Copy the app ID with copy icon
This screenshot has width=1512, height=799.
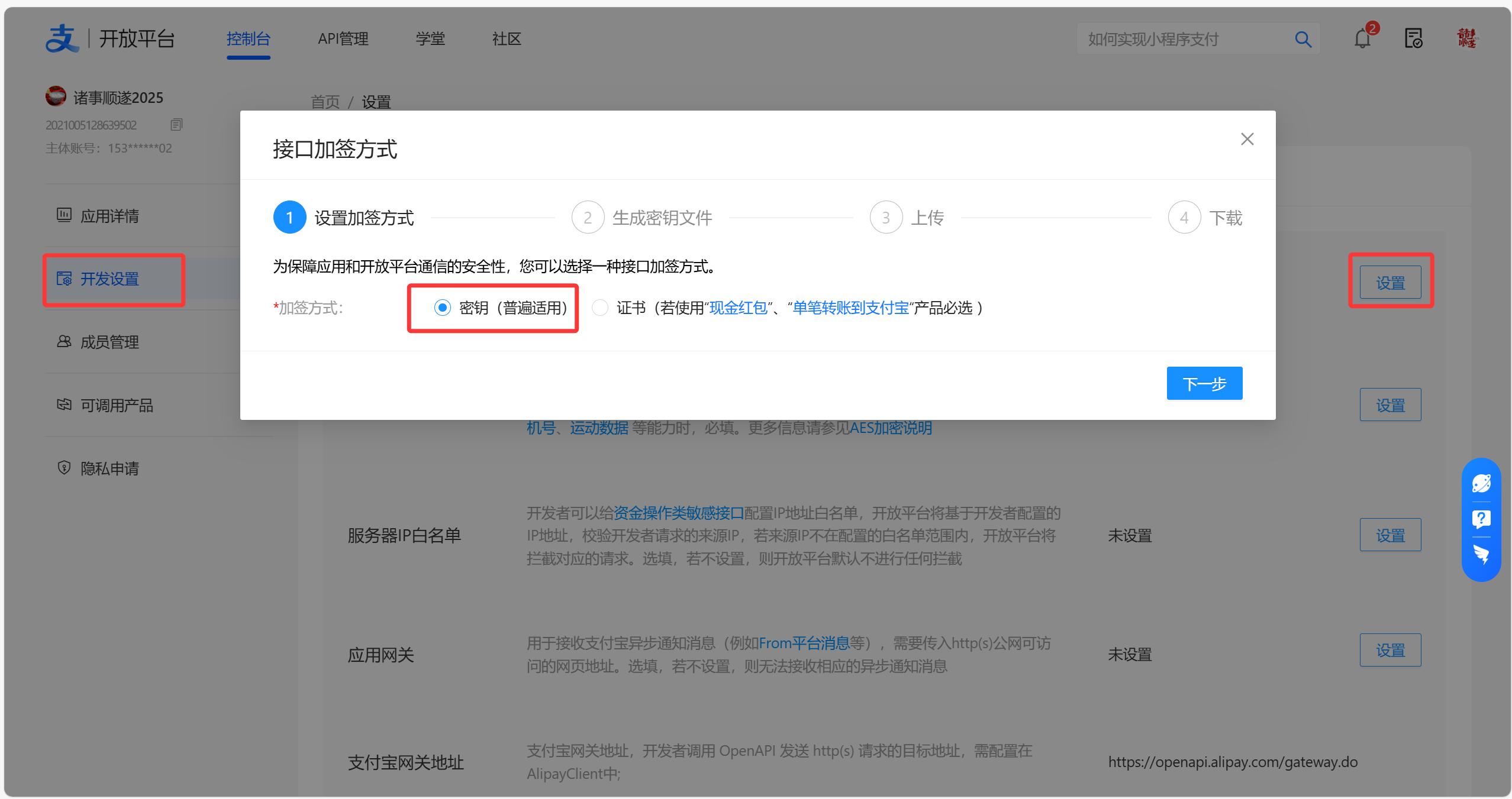(176, 125)
